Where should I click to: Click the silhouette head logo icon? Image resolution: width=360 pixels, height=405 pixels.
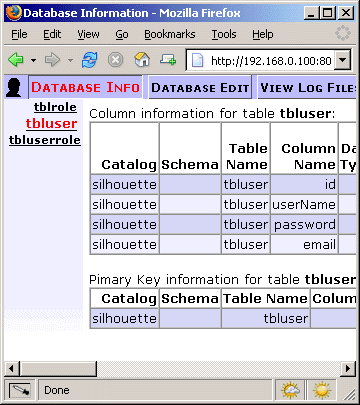[14, 87]
